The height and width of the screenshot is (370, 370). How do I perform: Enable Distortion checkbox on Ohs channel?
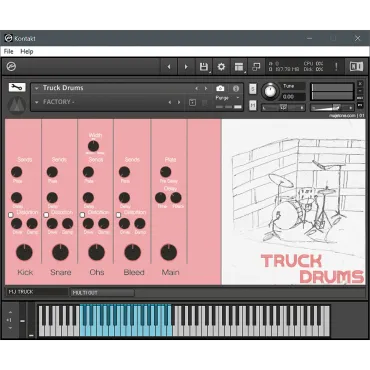coord(82,215)
